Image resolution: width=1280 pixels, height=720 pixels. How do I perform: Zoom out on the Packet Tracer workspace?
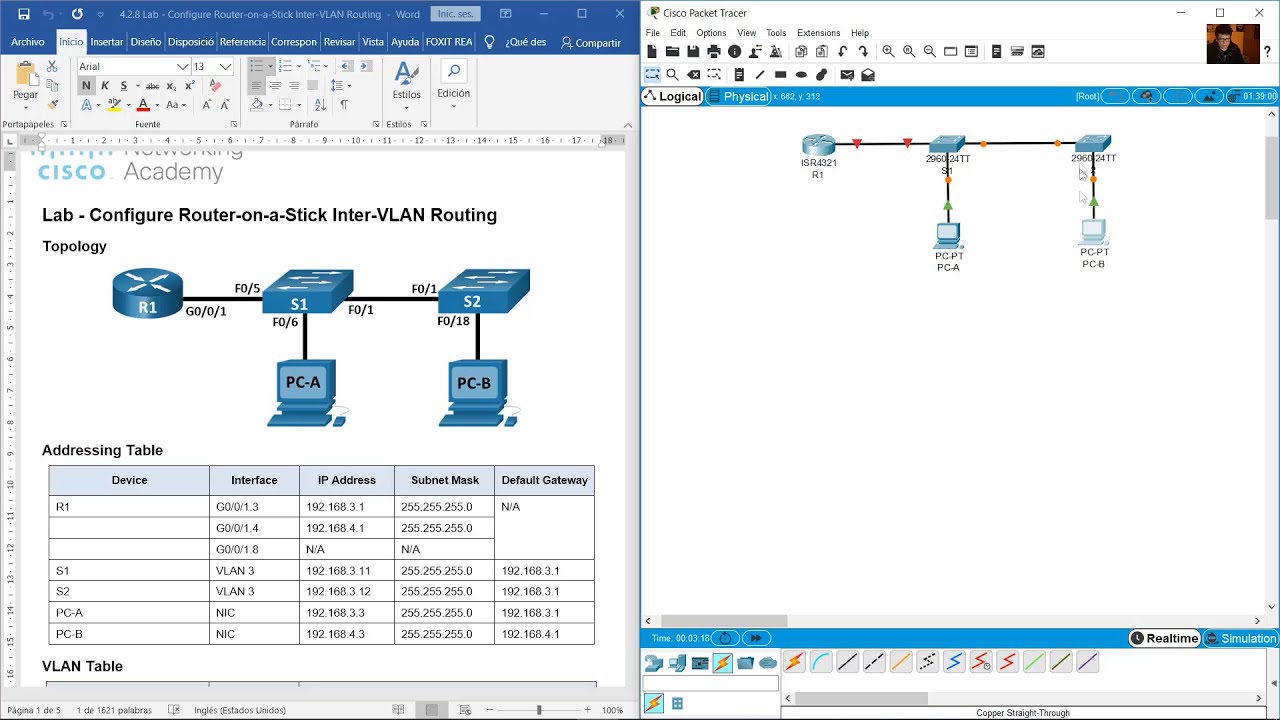(x=930, y=51)
